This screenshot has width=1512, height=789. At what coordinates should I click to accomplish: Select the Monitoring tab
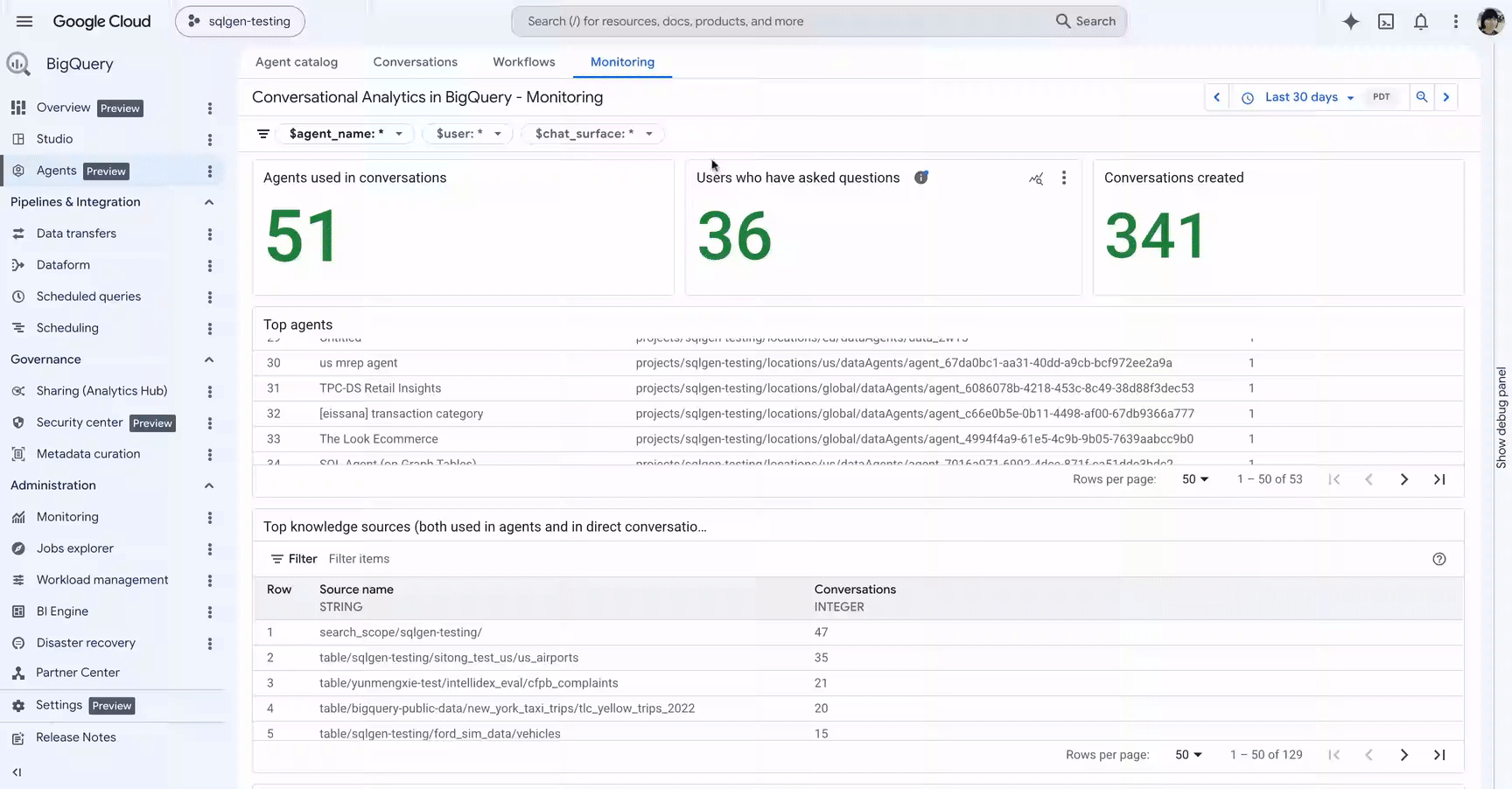point(622,62)
